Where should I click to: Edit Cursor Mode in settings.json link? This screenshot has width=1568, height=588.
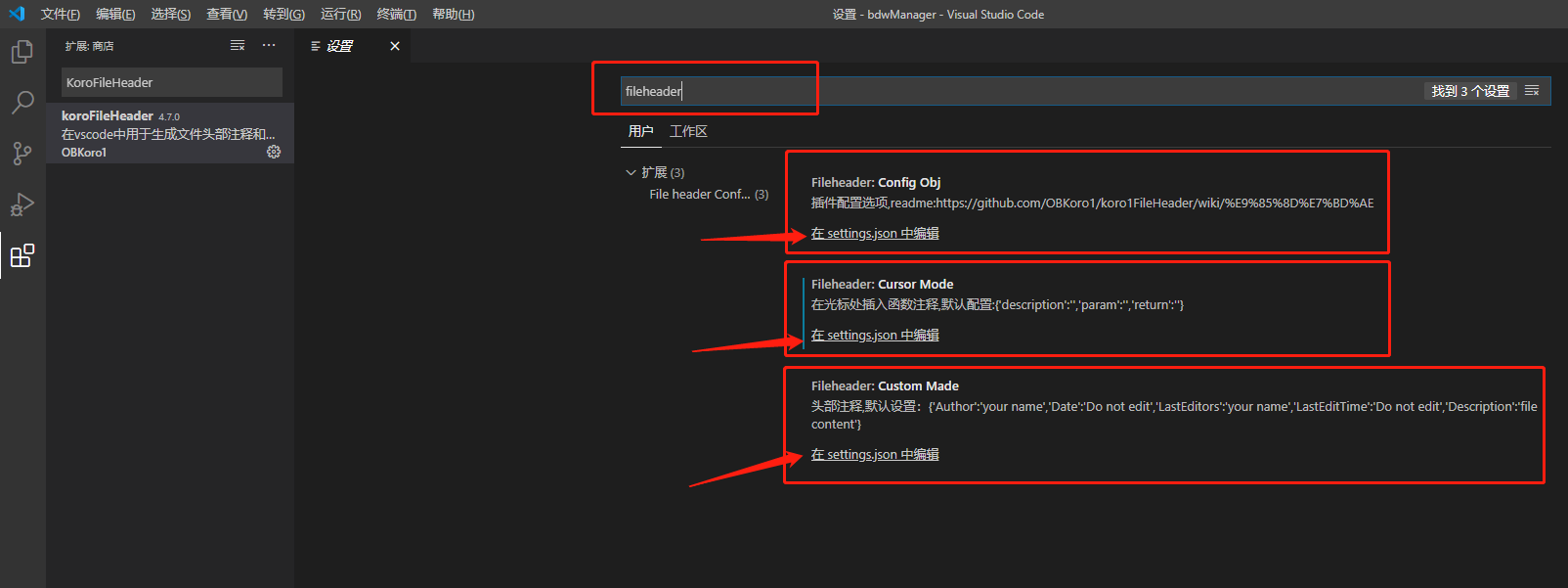click(875, 336)
